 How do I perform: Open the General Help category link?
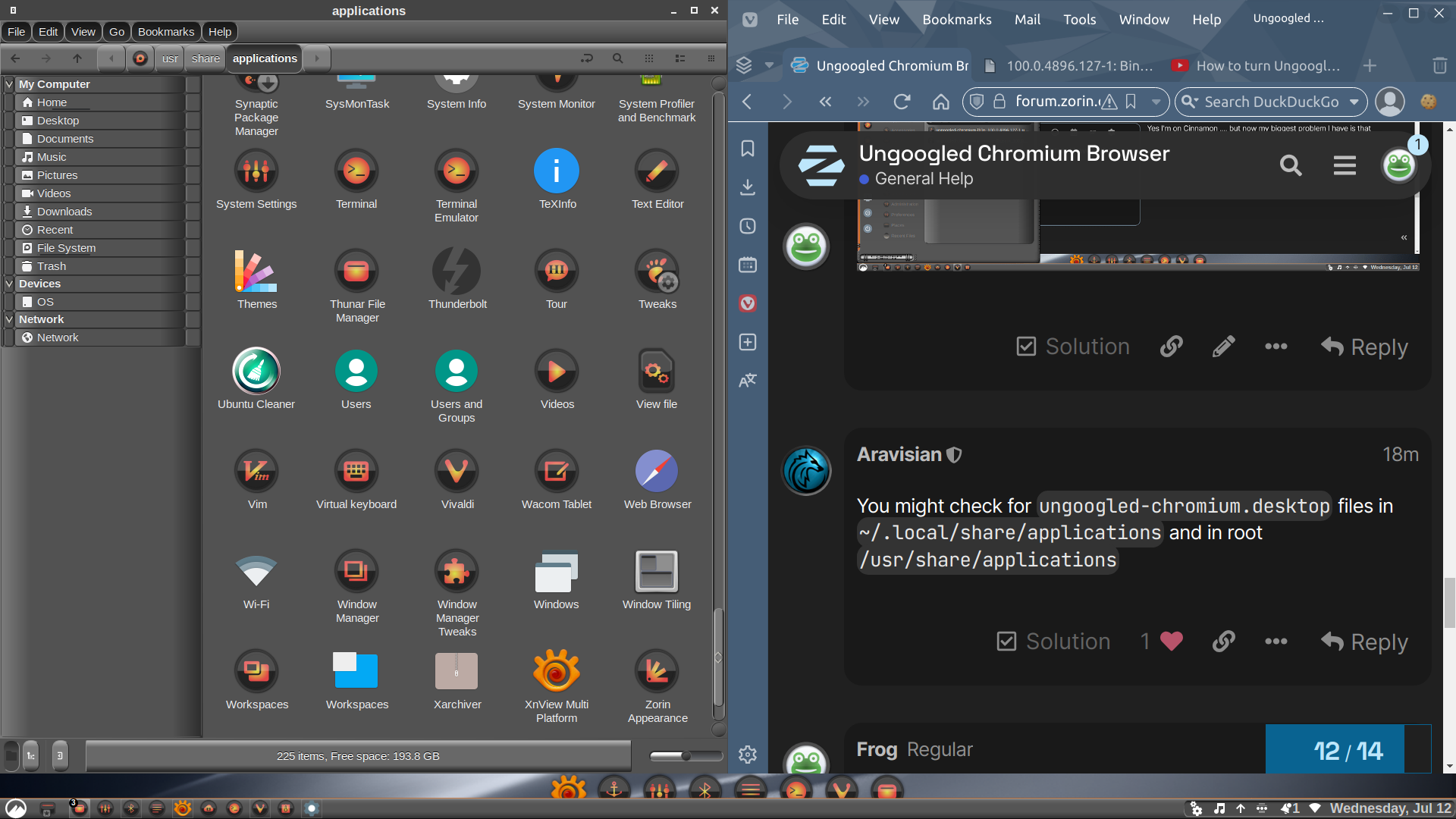tap(923, 179)
